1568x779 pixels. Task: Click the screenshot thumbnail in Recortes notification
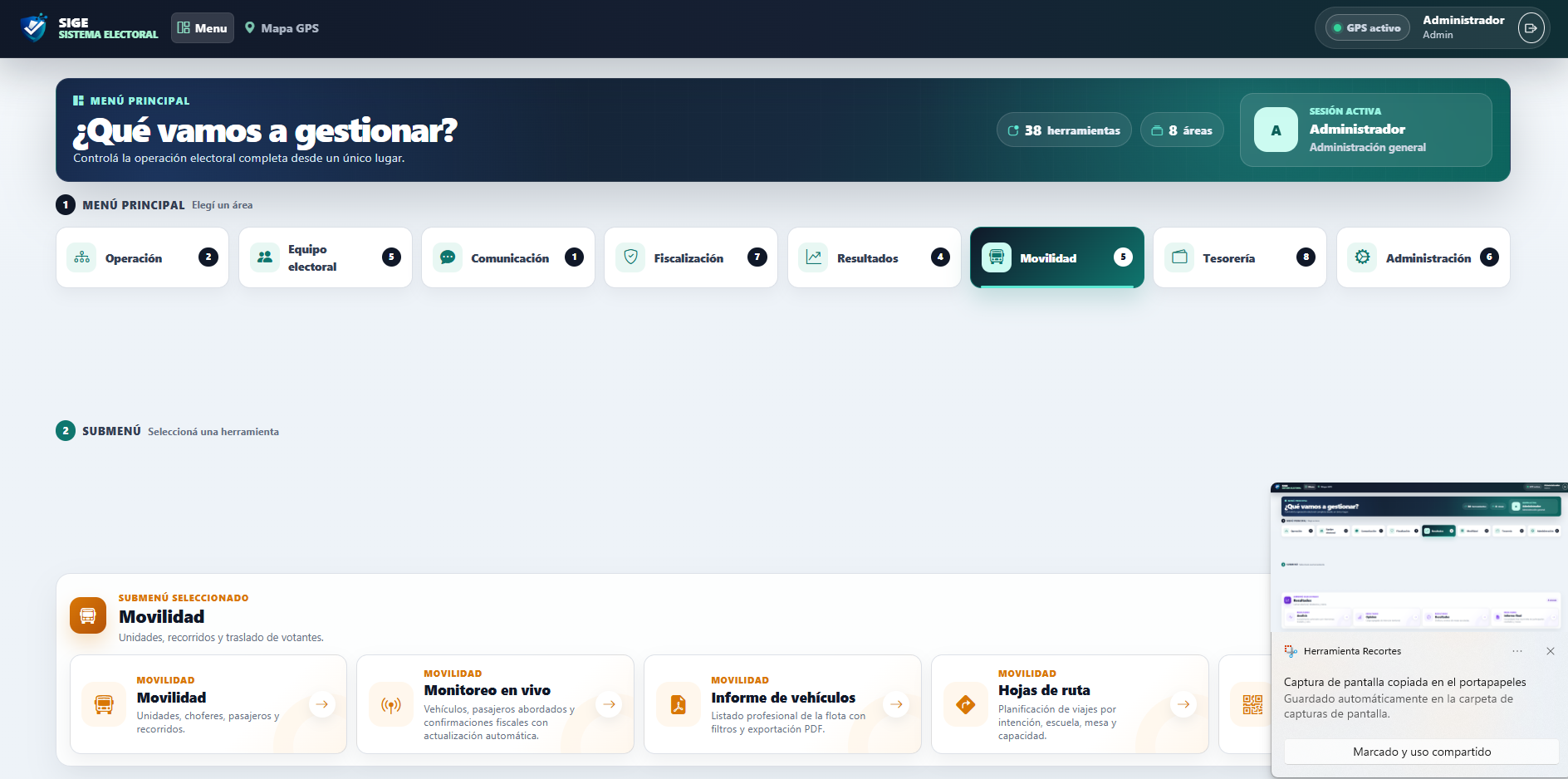tap(1419, 556)
